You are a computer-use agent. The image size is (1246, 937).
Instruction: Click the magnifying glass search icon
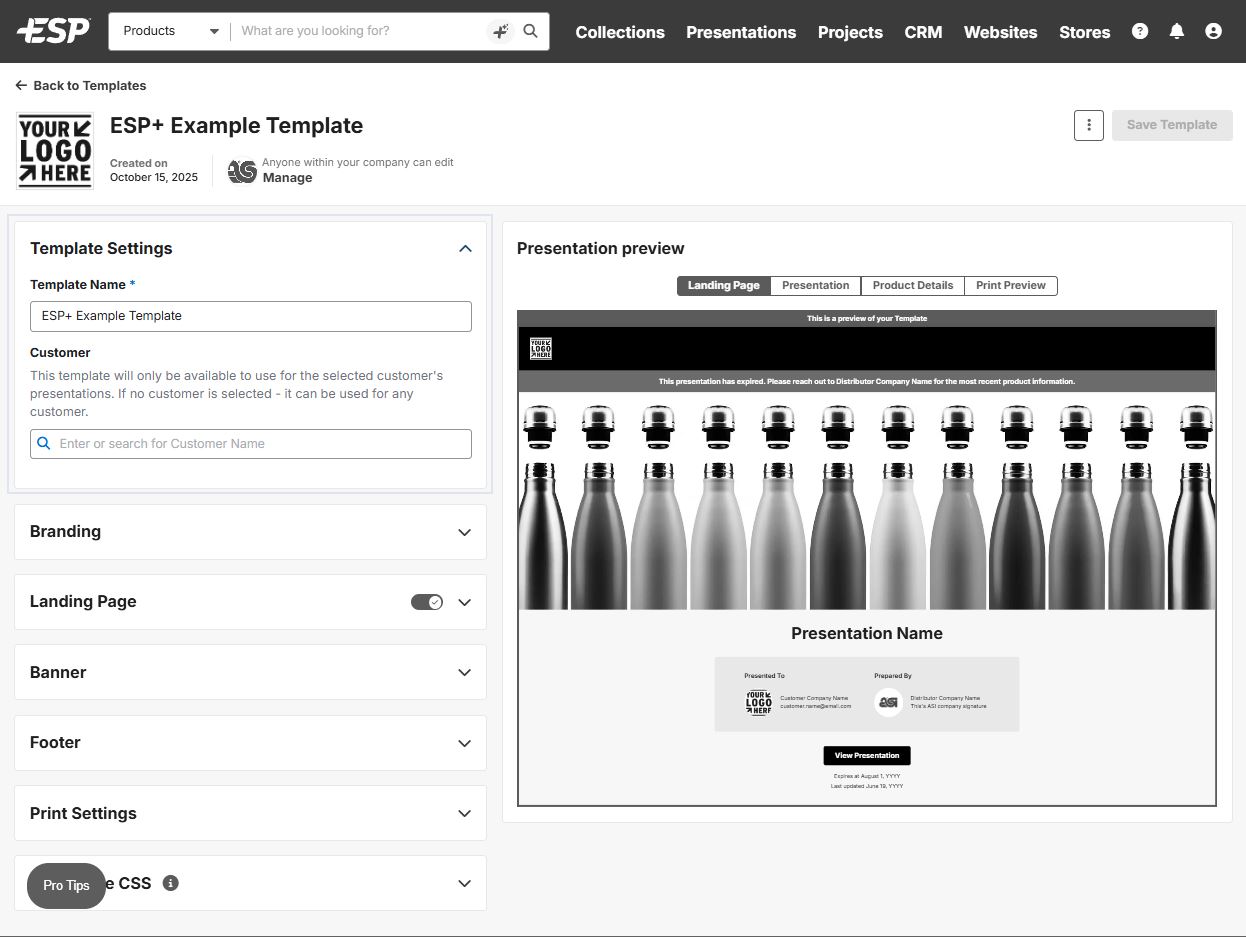(531, 31)
